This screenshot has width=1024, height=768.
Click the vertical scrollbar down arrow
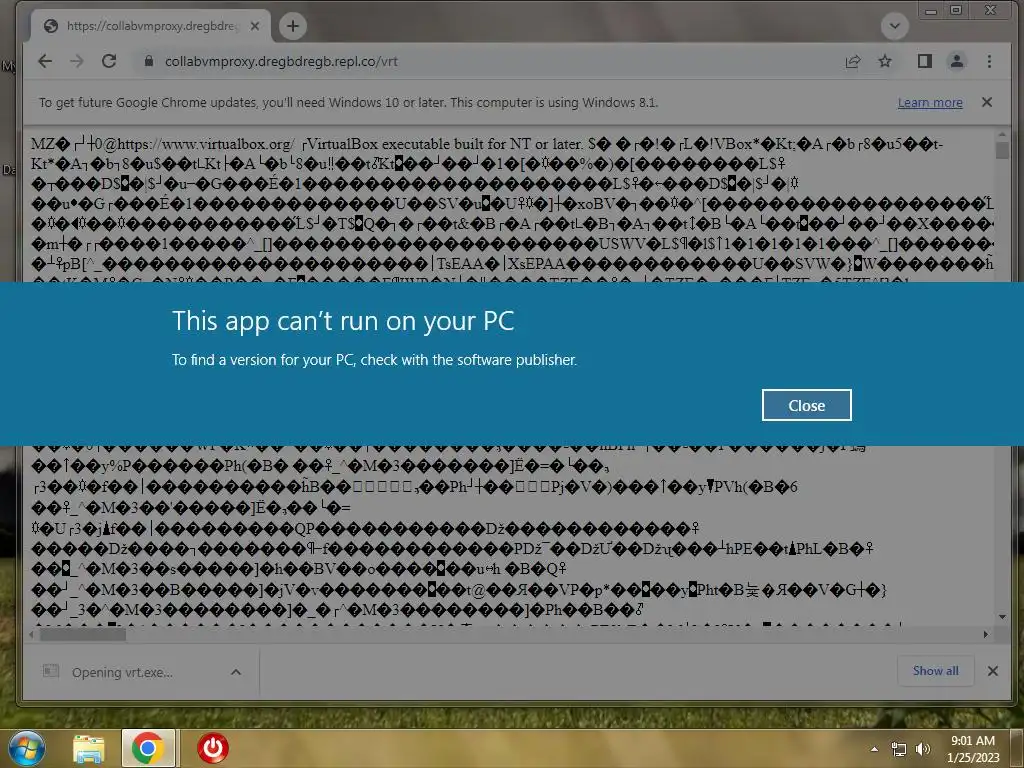coord(1002,616)
